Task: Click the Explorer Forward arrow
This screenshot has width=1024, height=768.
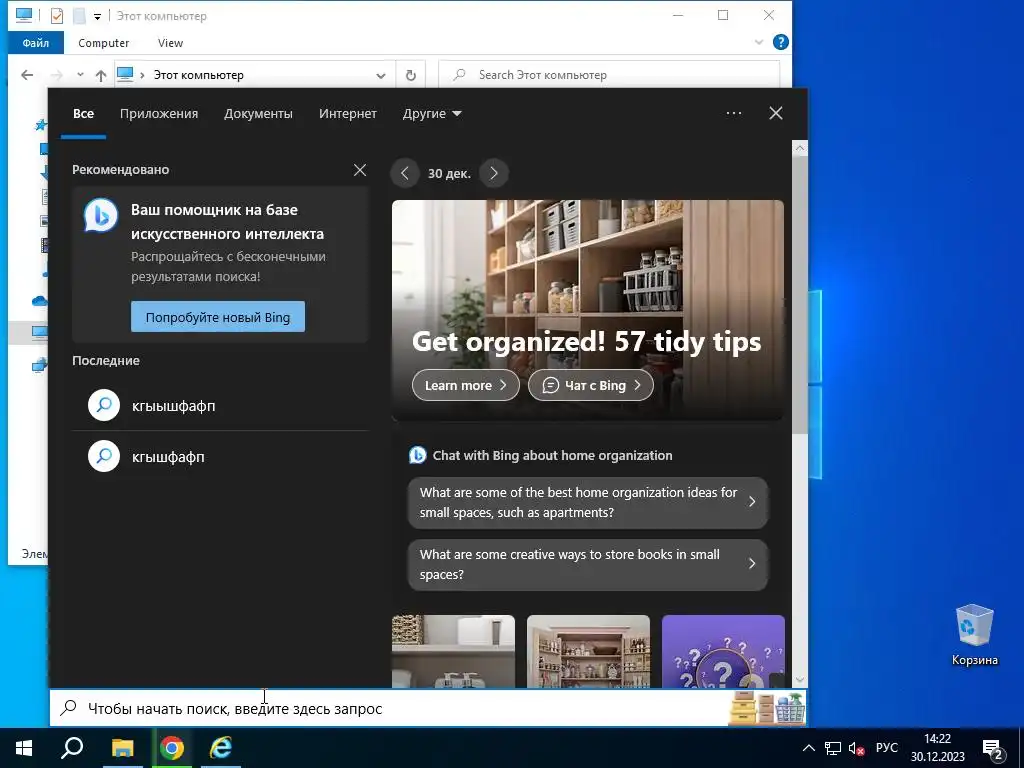Action: pos(57,75)
